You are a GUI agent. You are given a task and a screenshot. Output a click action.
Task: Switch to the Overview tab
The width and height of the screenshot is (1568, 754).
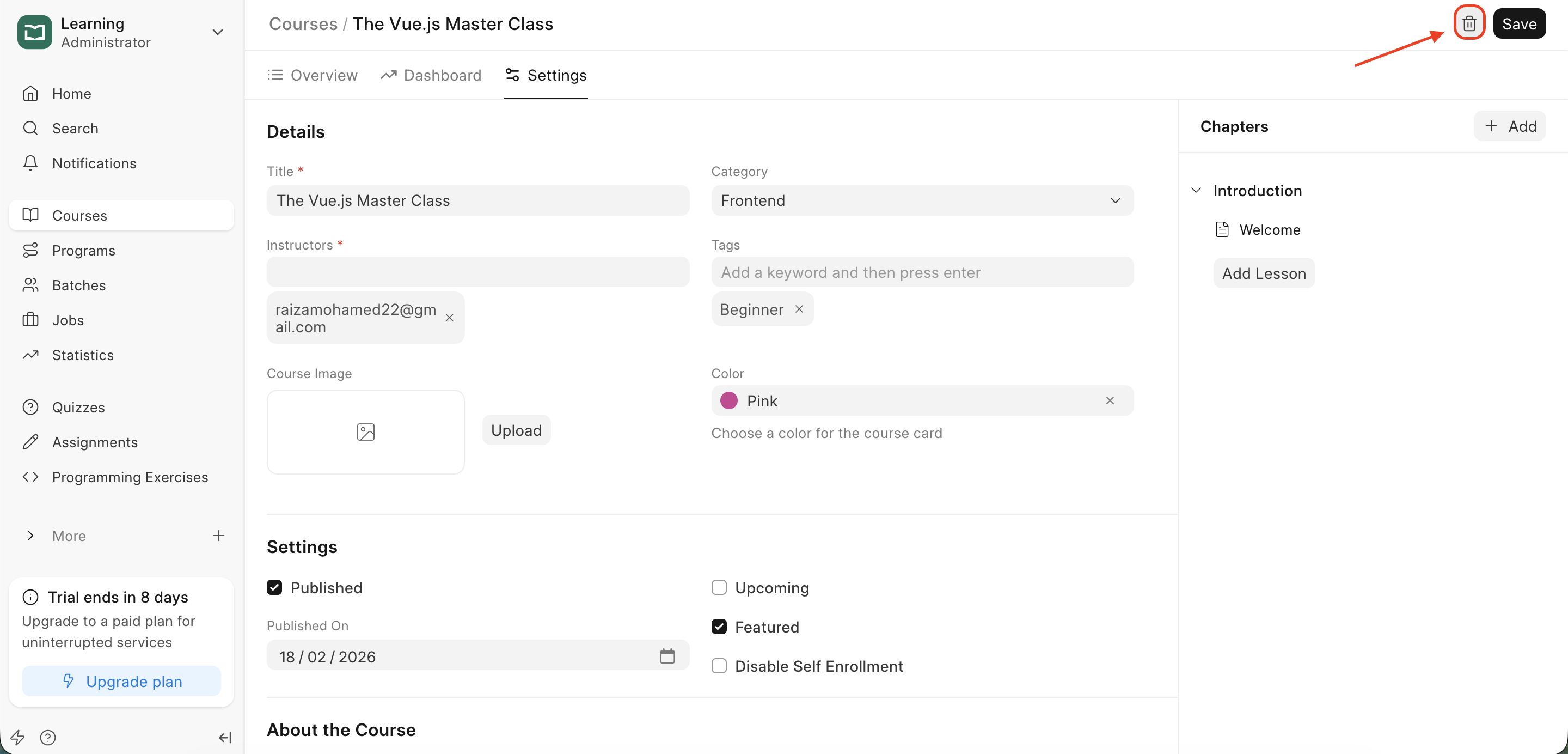(313, 75)
